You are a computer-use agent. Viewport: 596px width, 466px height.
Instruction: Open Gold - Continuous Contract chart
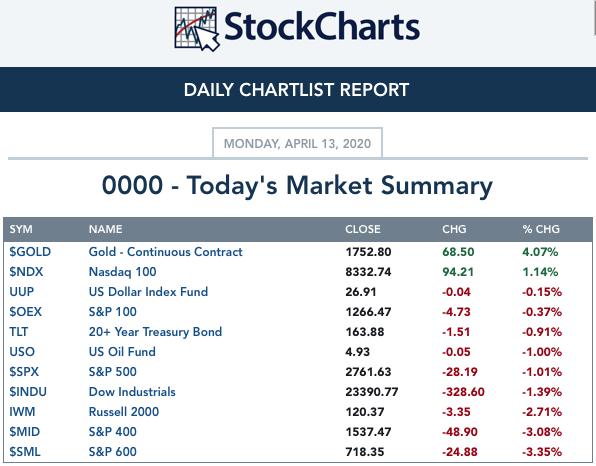165,252
